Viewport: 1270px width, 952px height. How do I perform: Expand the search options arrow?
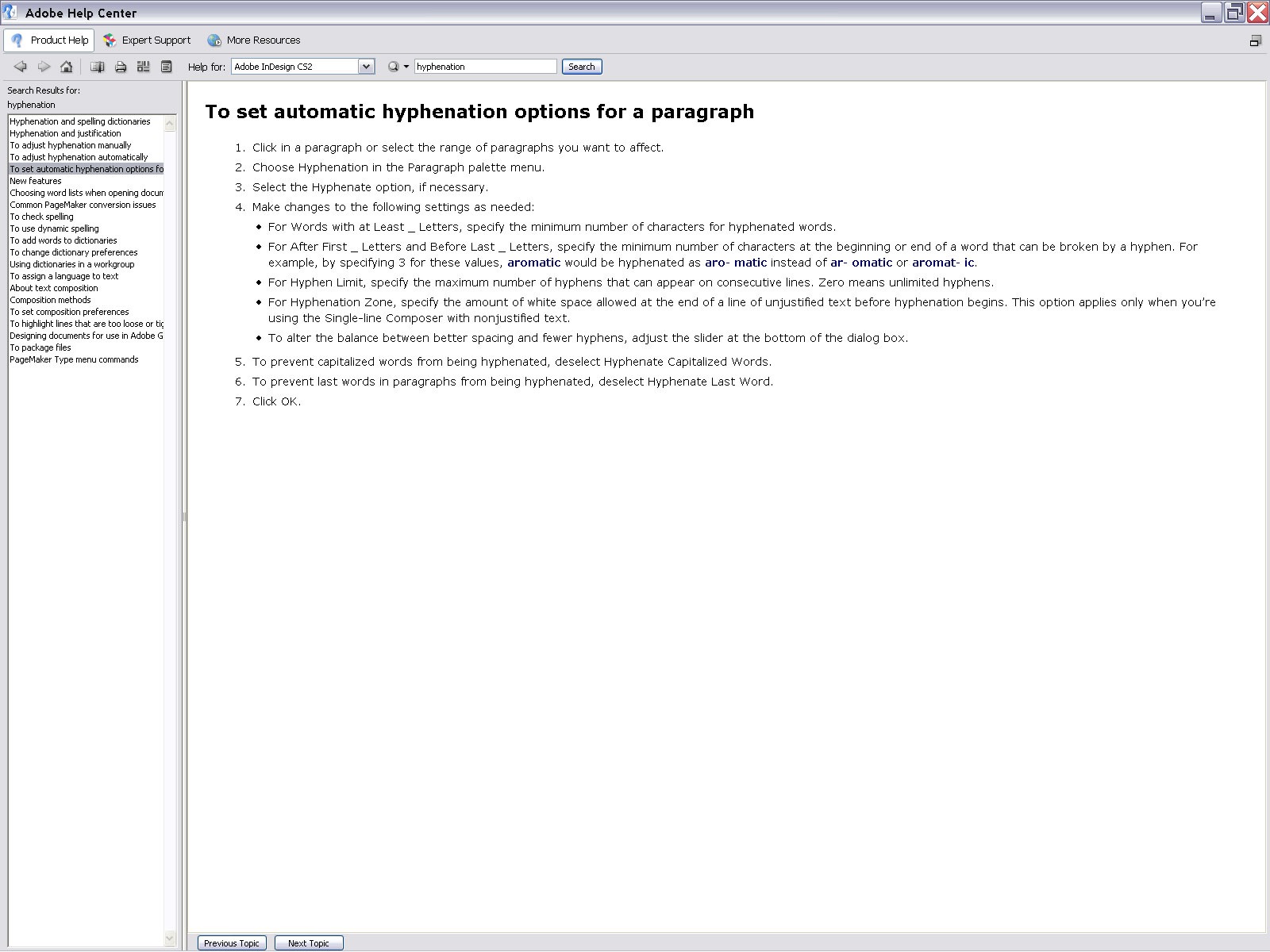[406, 67]
